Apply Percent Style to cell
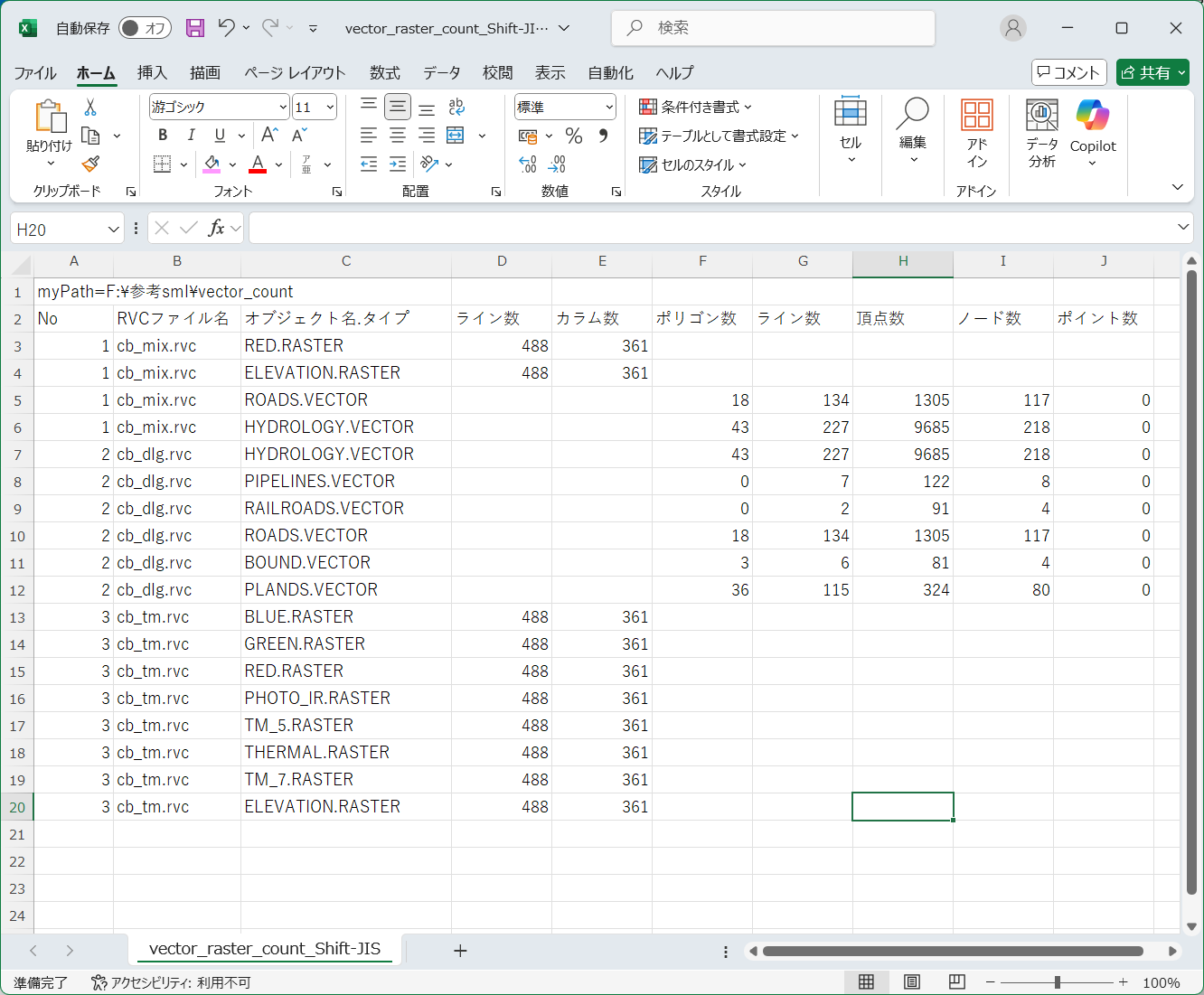 click(573, 136)
